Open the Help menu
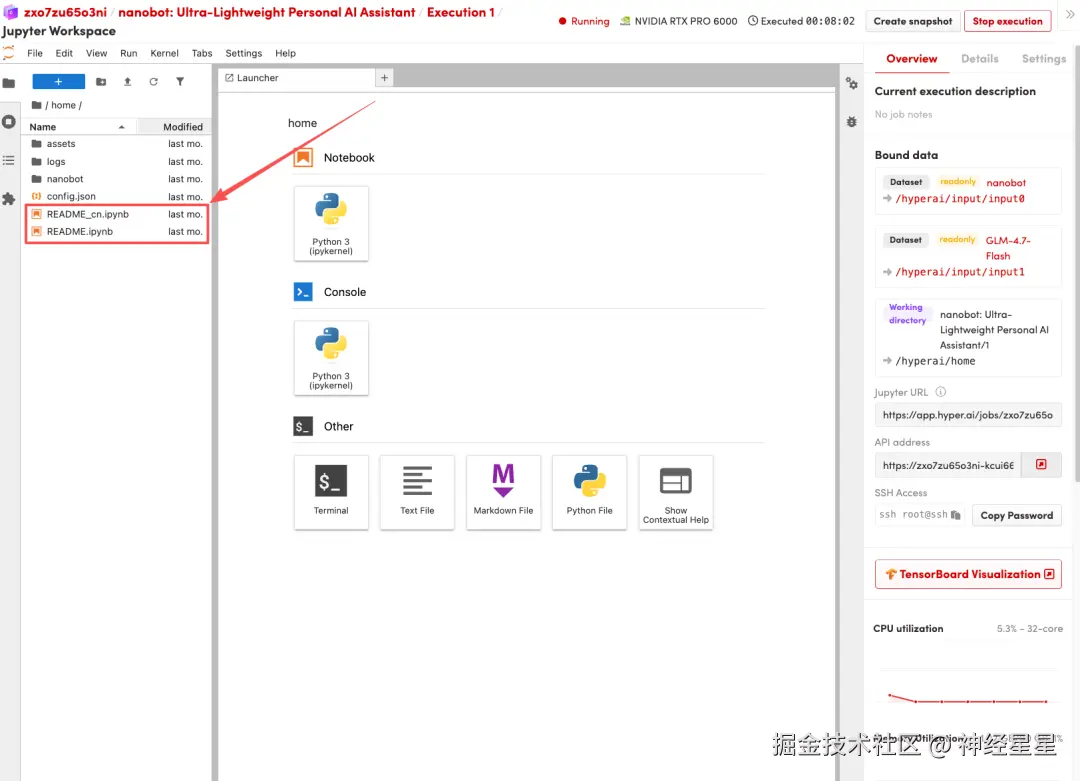The width and height of the screenshot is (1080, 781). (285, 53)
